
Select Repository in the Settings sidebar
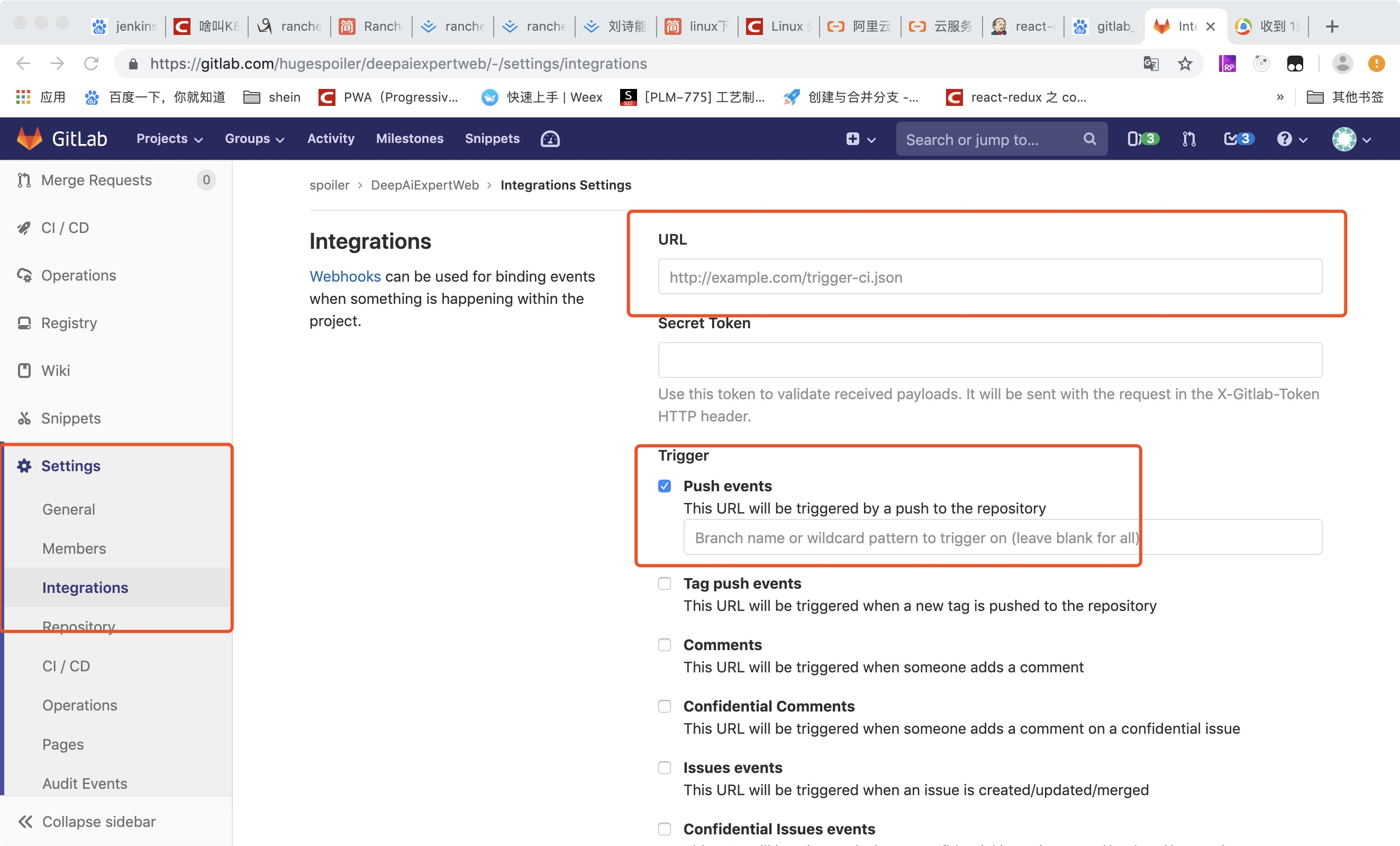click(x=78, y=626)
